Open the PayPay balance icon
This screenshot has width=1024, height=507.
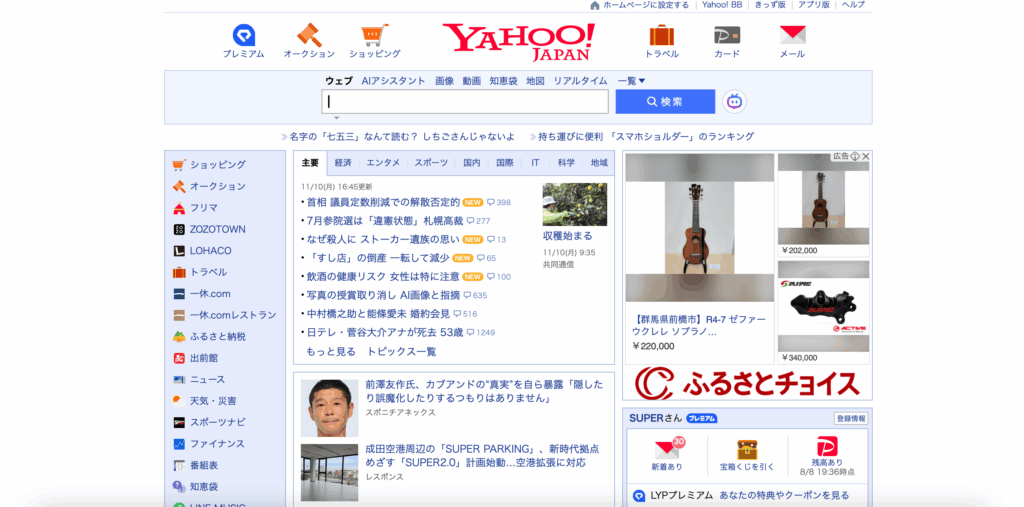tap(827, 447)
